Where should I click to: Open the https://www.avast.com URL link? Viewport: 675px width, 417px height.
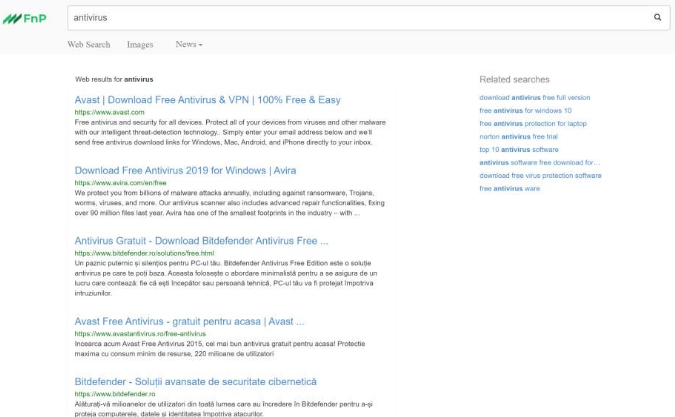(102, 112)
